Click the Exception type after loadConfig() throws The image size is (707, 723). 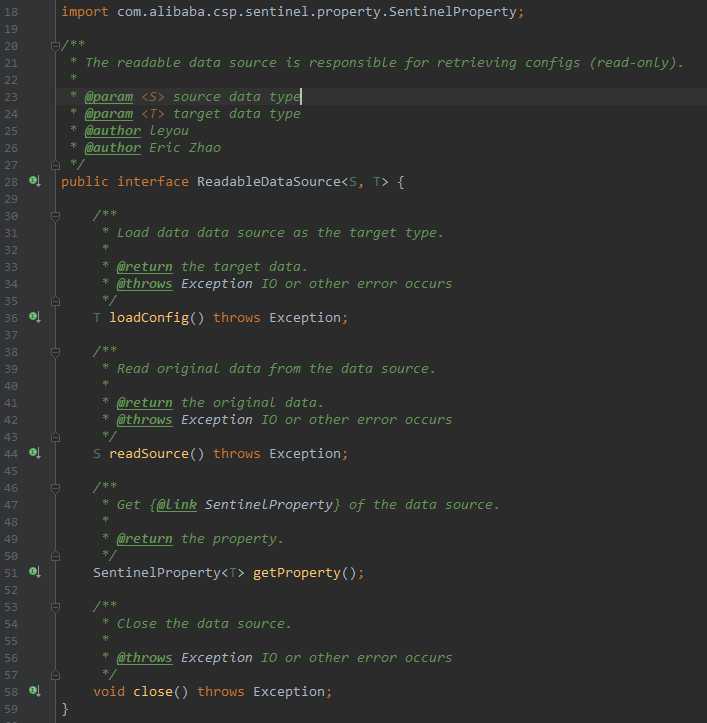[x=305, y=318]
